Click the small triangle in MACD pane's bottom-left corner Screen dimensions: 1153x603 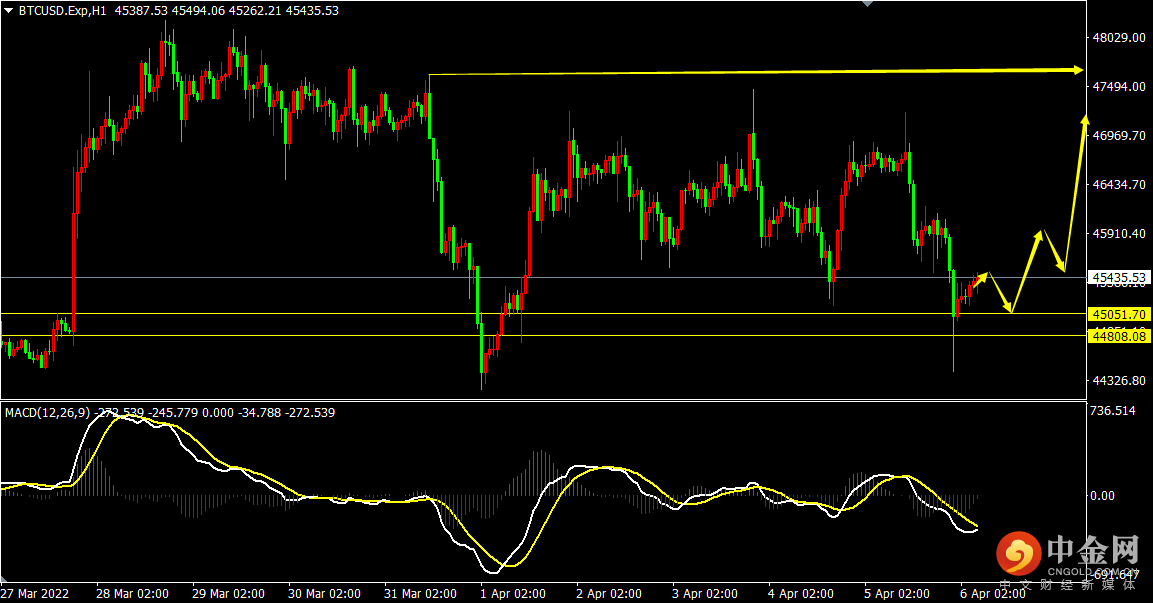point(4,579)
